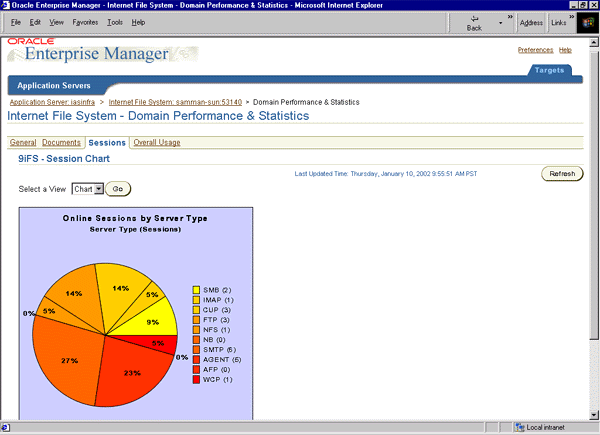Open the Edit menu

pos(35,23)
